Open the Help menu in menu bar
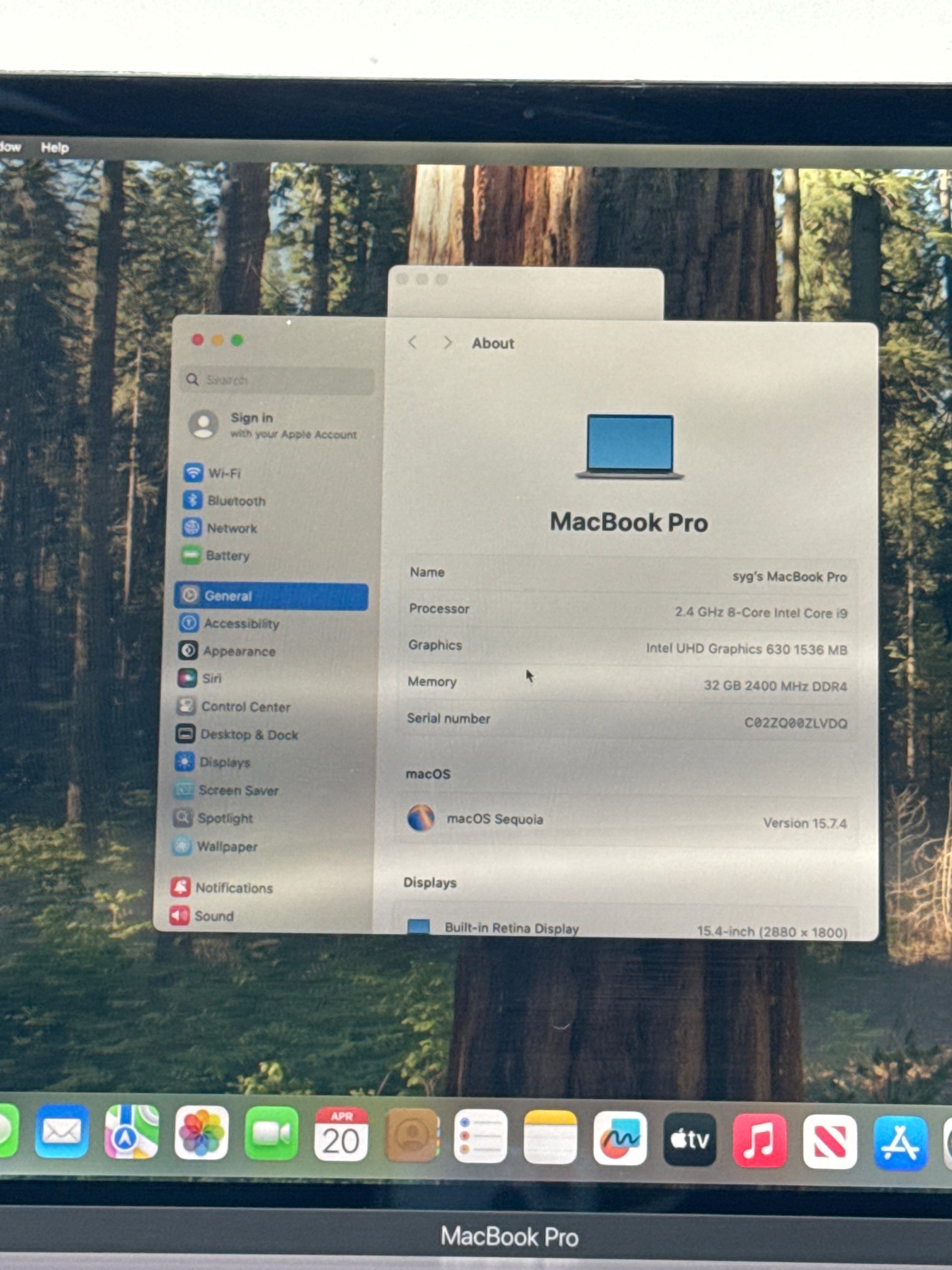The width and height of the screenshot is (952, 1270). click(55, 148)
